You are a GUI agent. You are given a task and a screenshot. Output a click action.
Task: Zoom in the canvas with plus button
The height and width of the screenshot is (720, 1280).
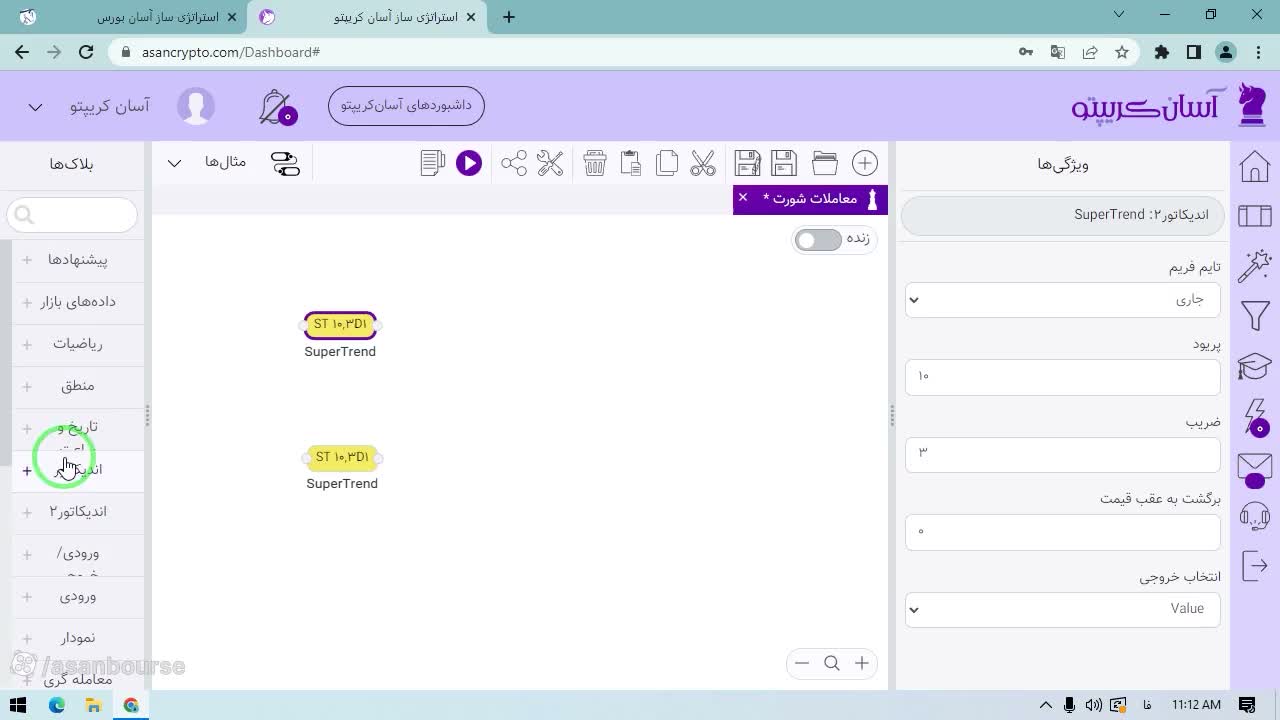coord(862,663)
